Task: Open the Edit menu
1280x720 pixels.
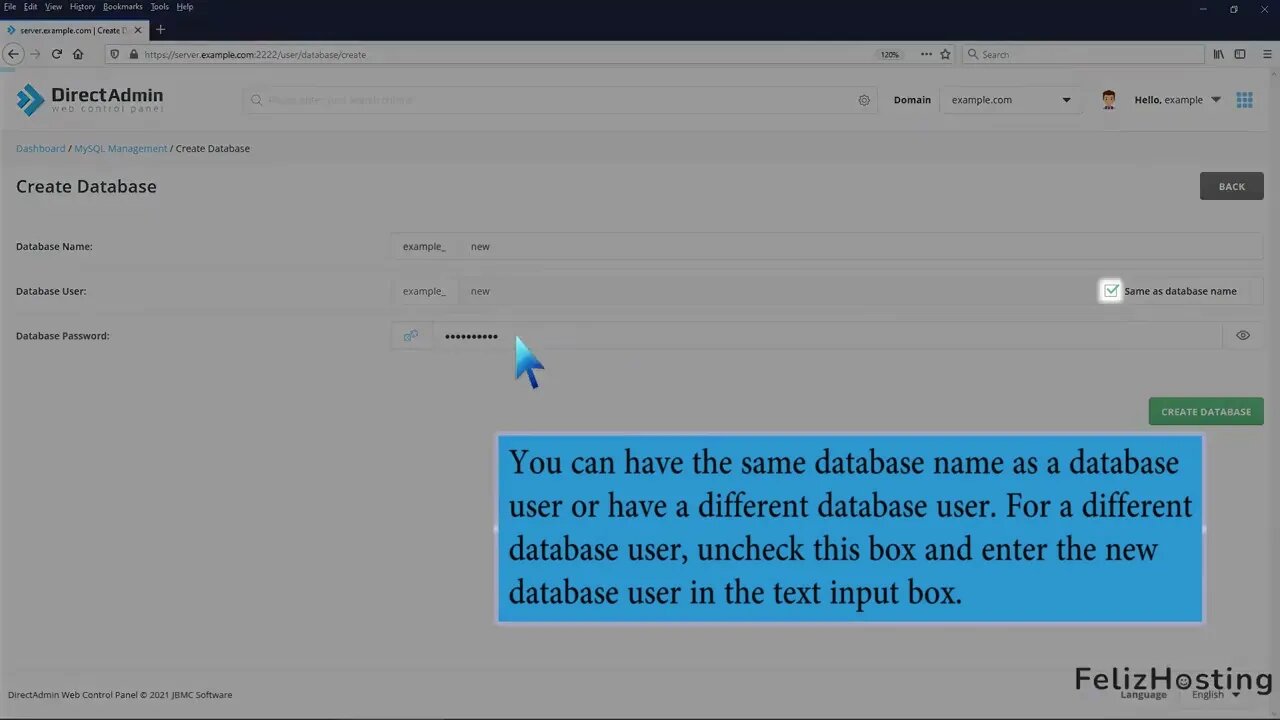Action: 31,7
